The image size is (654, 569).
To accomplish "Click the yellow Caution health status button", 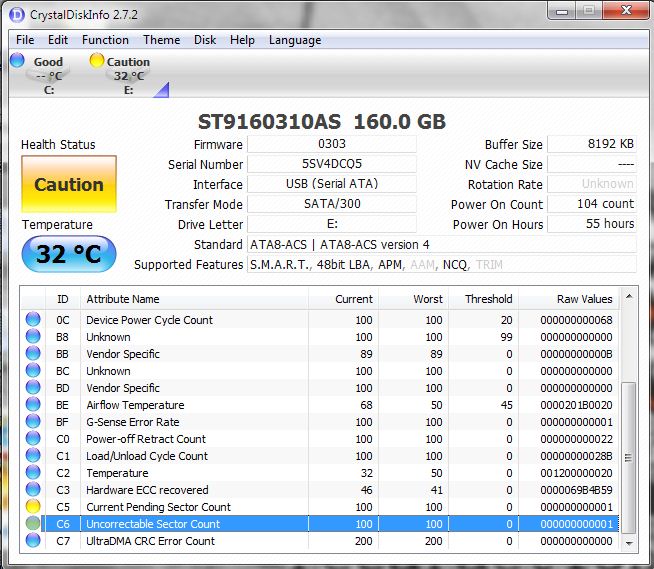I will click(69, 184).
